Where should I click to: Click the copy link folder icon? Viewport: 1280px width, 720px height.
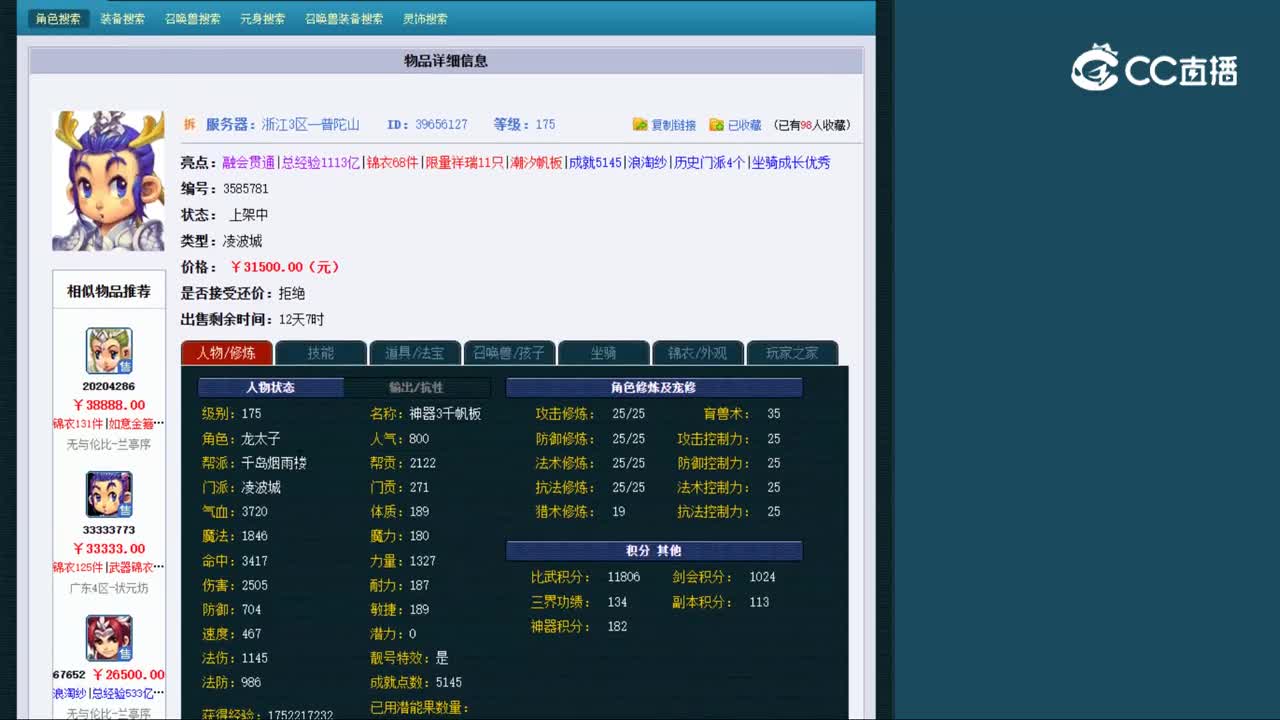pos(640,124)
